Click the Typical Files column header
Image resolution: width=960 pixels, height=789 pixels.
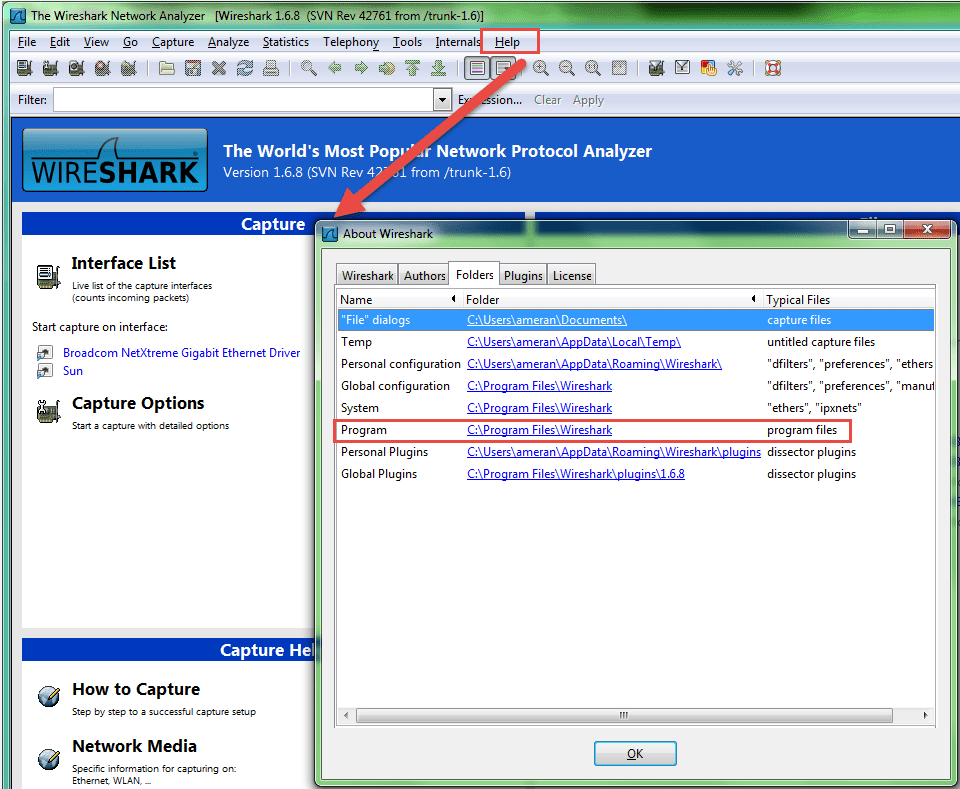[x=849, y=299]
